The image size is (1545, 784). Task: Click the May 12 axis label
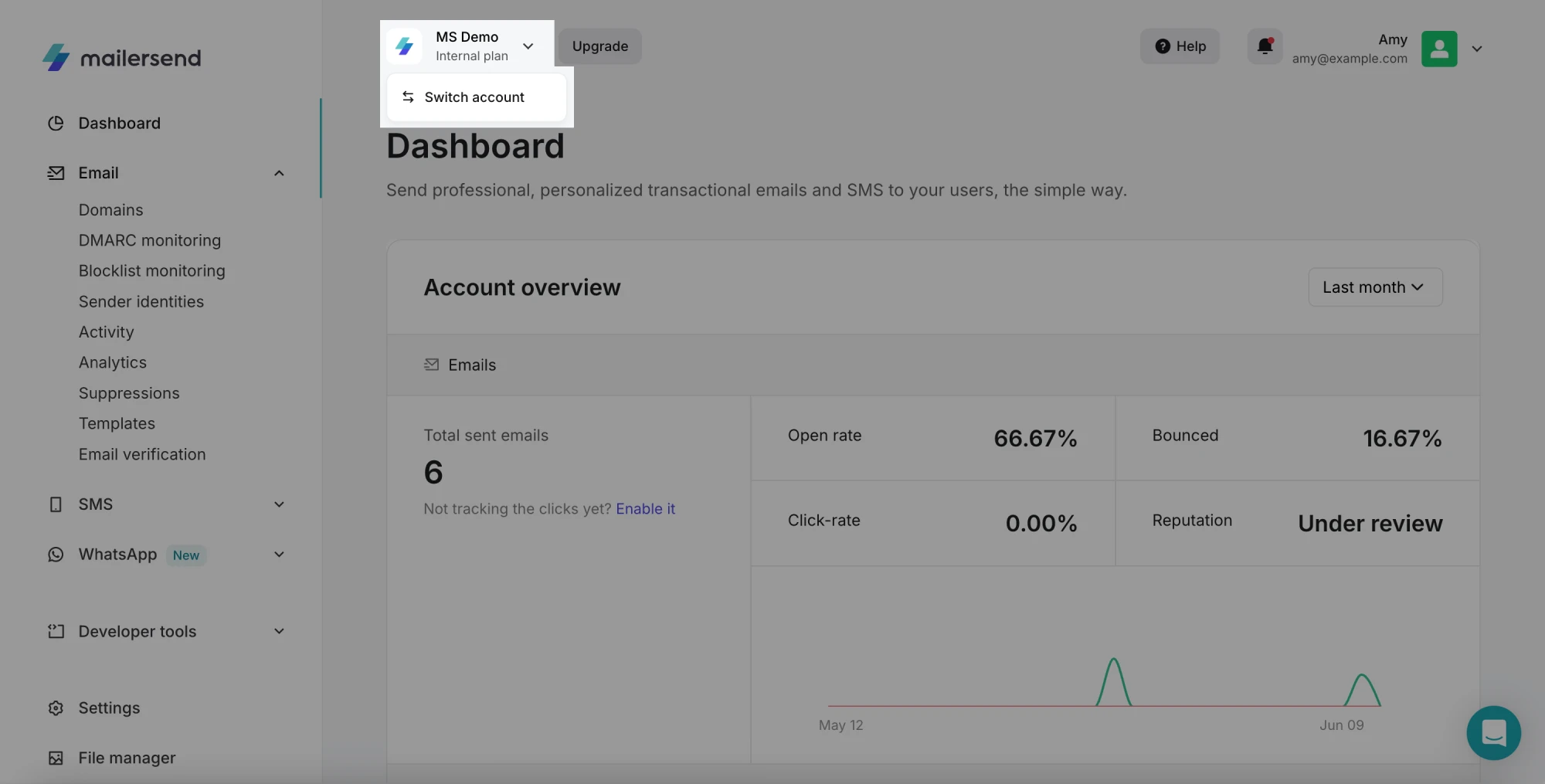point(840,725)
